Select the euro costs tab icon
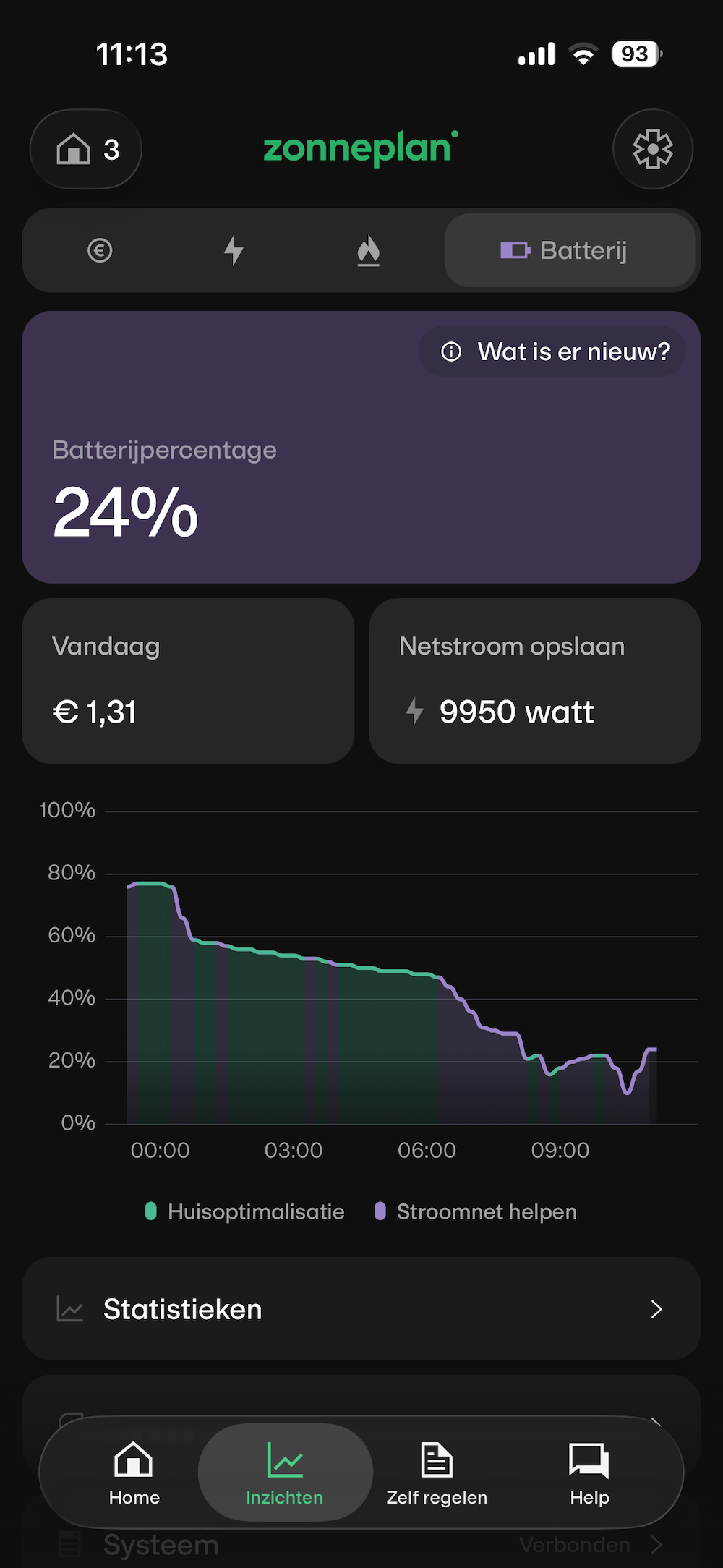 (100, 250)
